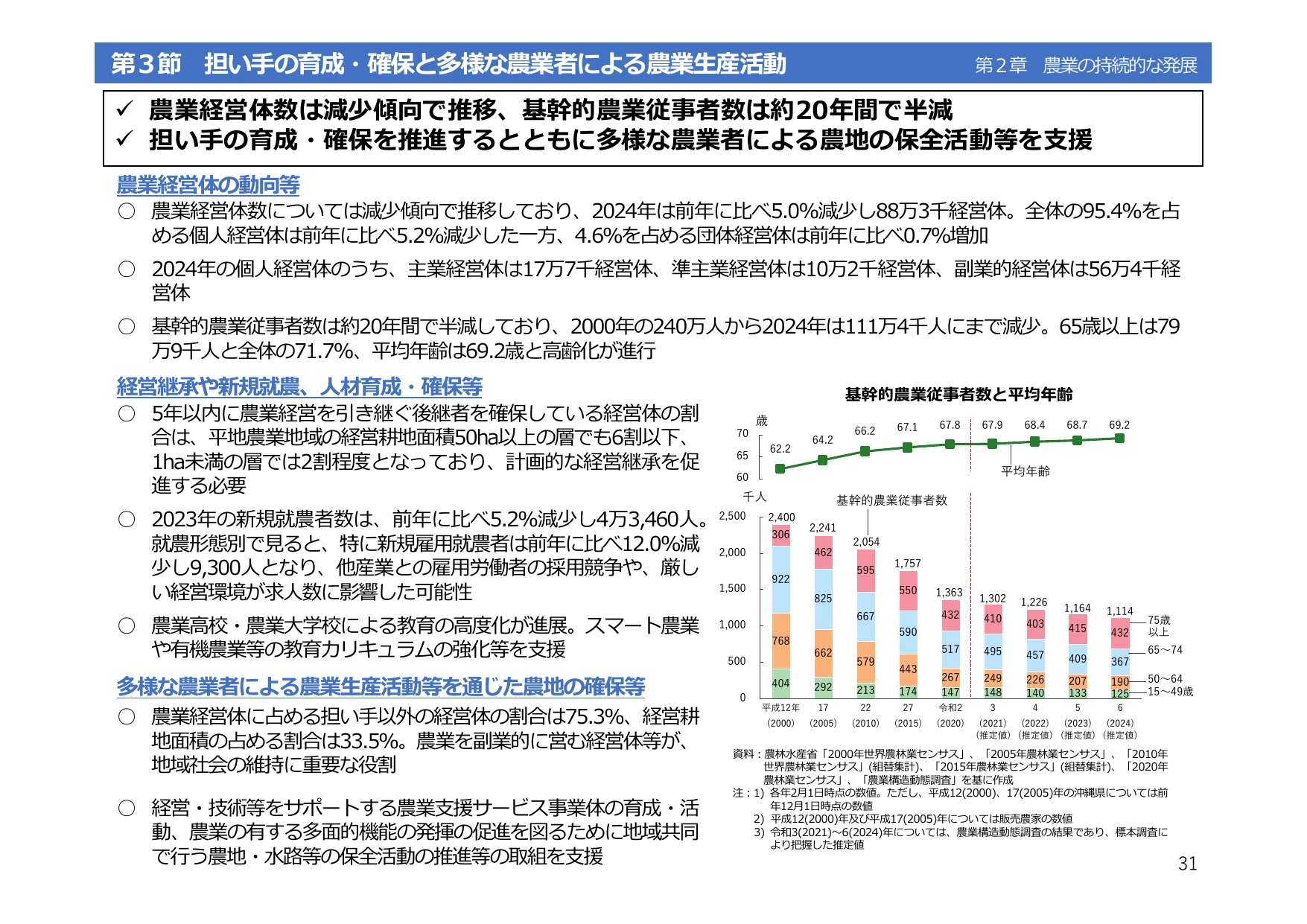Click the y-axis value "2,500"
This screenshot has width=1307, height=924.
(732, 516)
